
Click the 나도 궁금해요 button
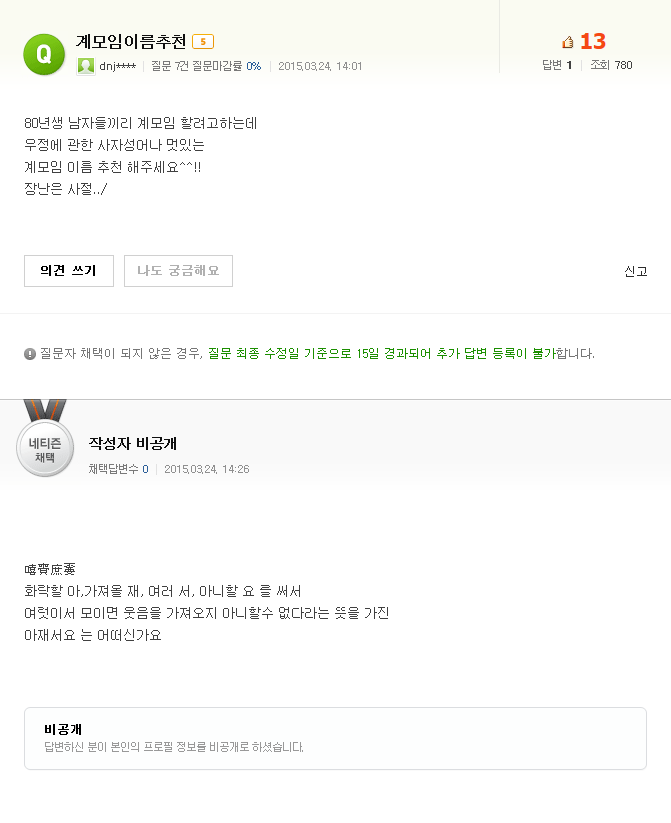tap(178, 271)
